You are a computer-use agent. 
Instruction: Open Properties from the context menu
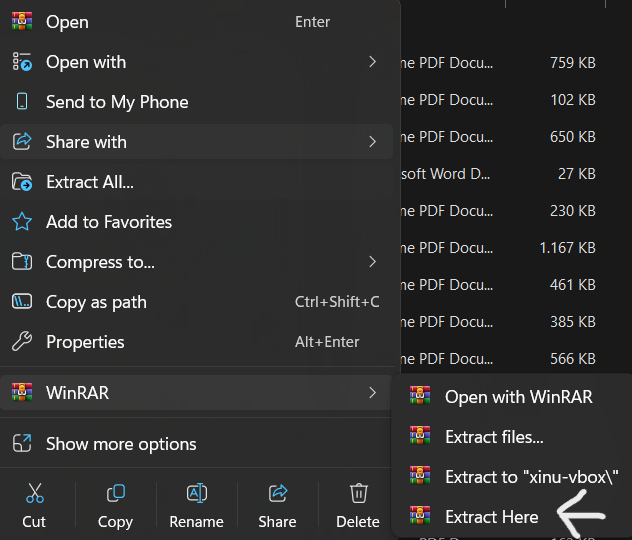click(x=196, y=342)
